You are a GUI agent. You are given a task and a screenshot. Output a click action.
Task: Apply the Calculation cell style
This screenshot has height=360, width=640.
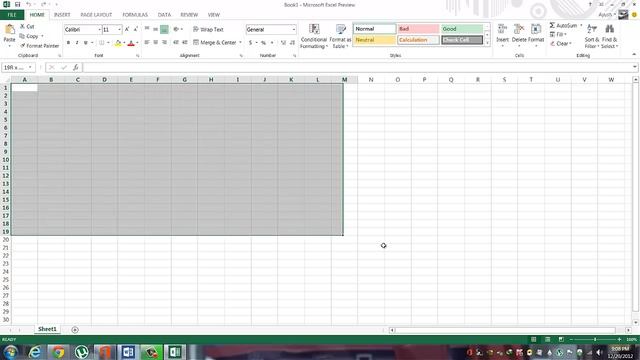click(x=418, y=40)
